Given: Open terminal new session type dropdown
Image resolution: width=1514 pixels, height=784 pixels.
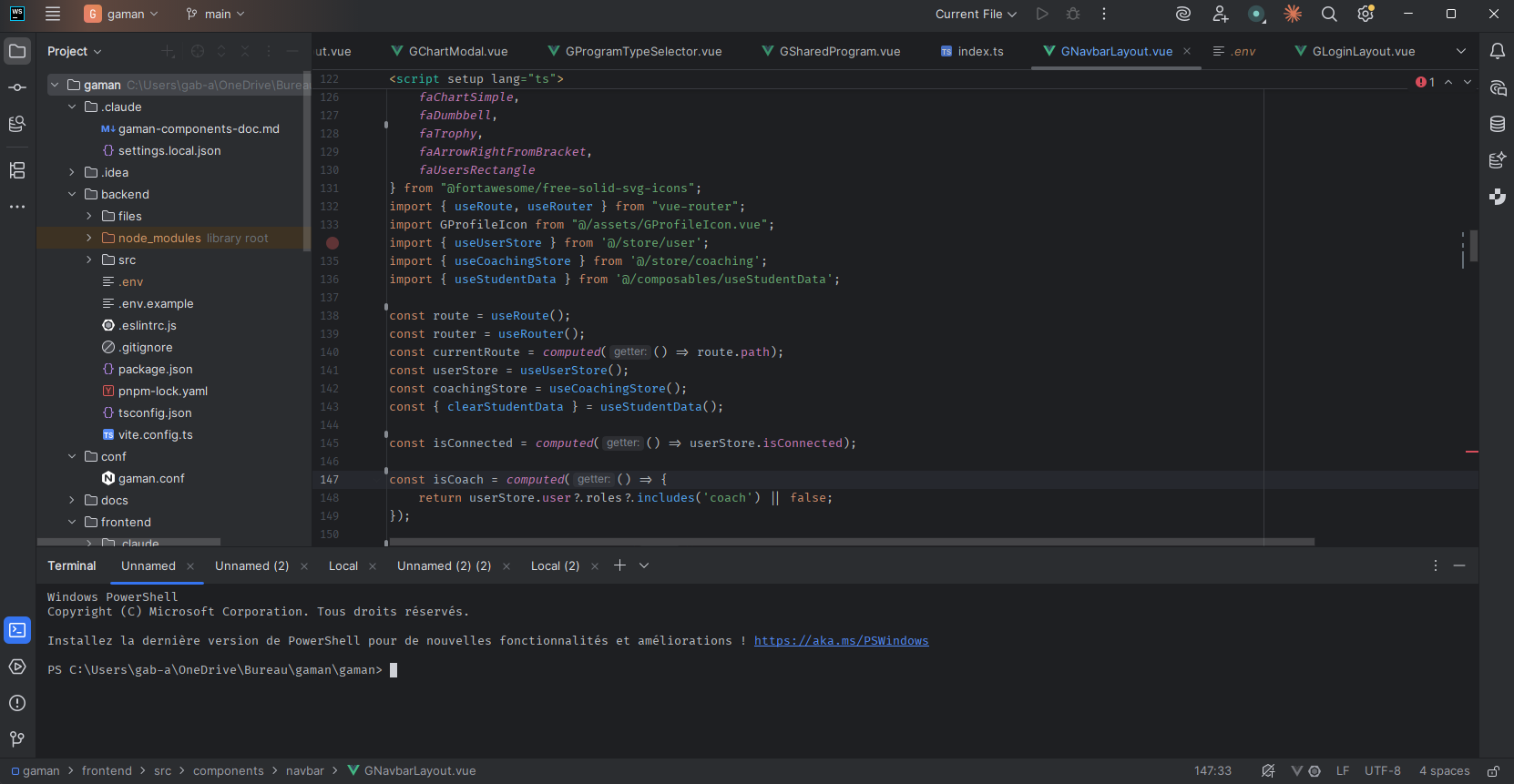Looking at the screenshot, I should (644, 565).
